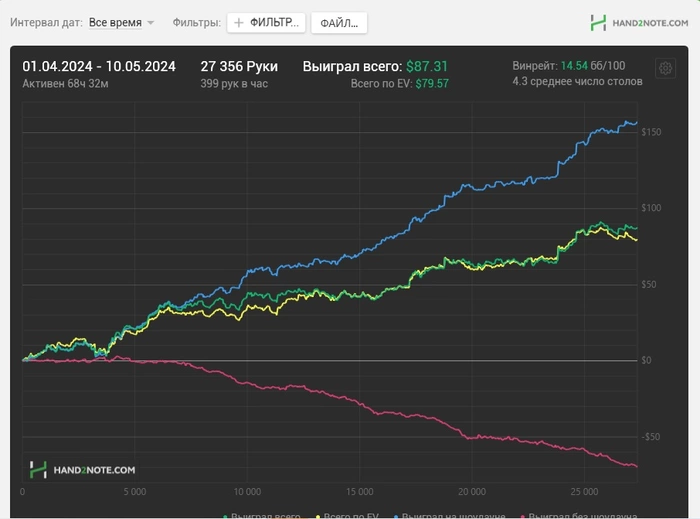
Task: Click the $0 y-axis label
Action: 646,361
